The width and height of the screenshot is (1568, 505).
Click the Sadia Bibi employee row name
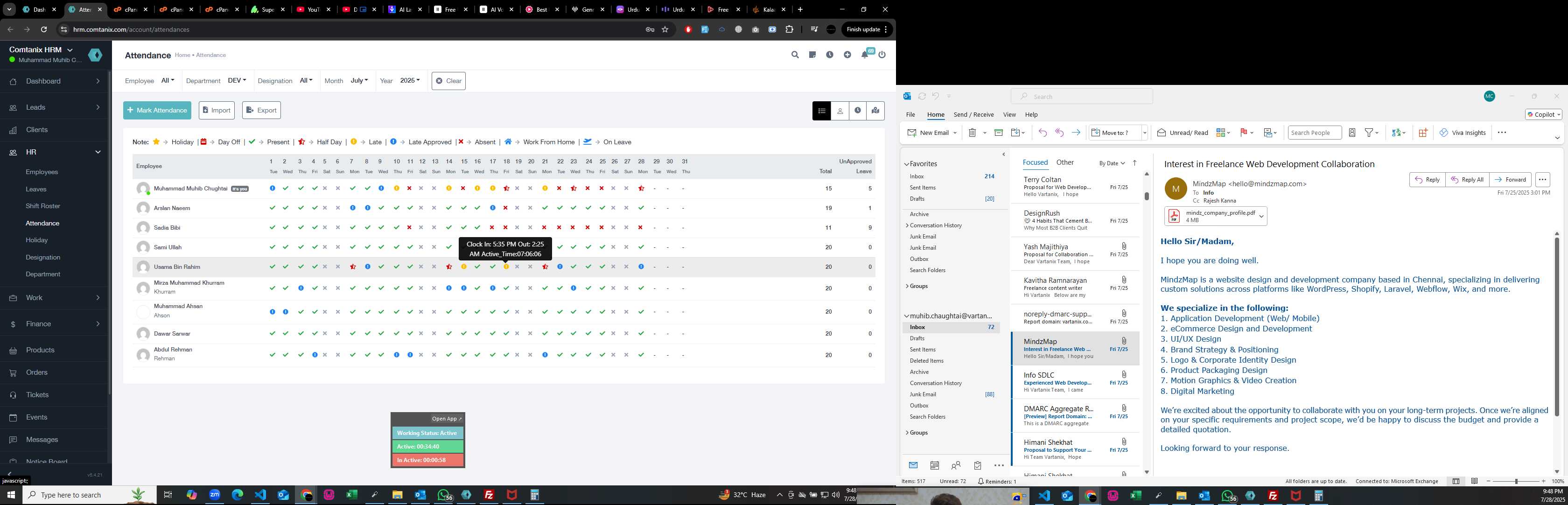pos(167,228)
